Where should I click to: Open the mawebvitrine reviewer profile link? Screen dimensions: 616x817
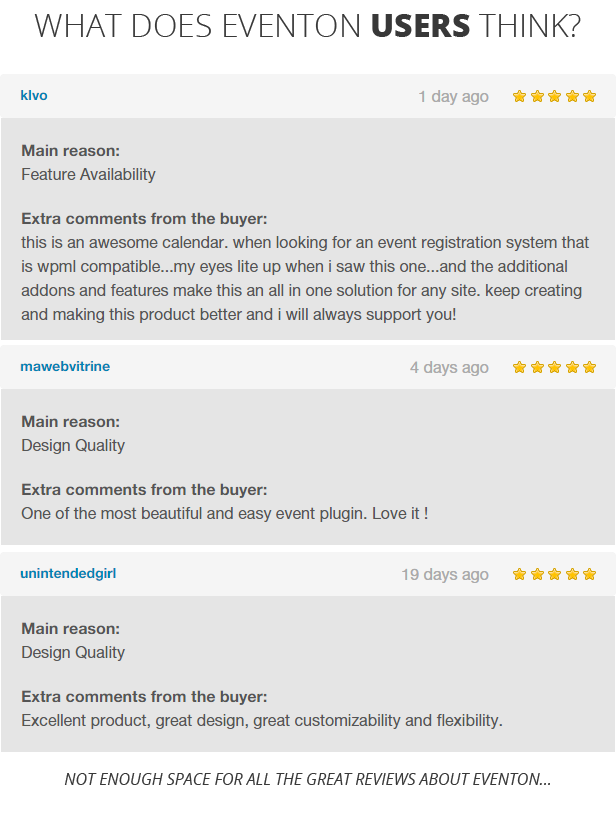[65, 367]
